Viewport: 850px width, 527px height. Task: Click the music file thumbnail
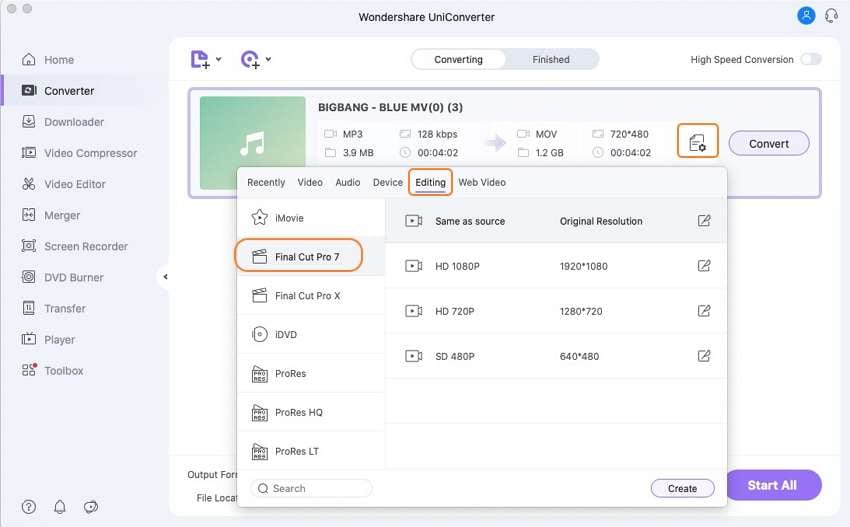[252, 143]
